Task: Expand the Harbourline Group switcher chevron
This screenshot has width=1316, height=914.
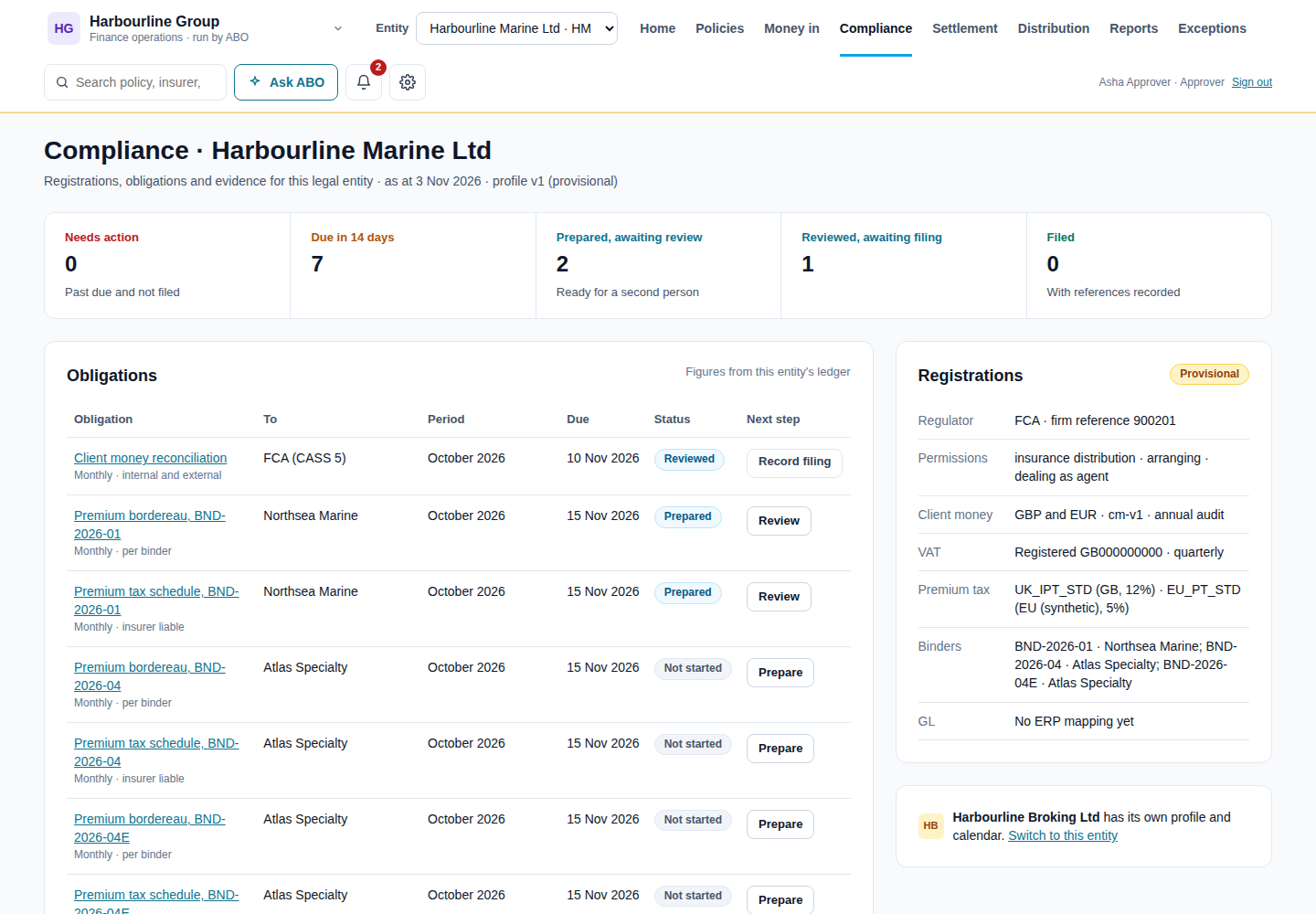Action: click(338, 28)
